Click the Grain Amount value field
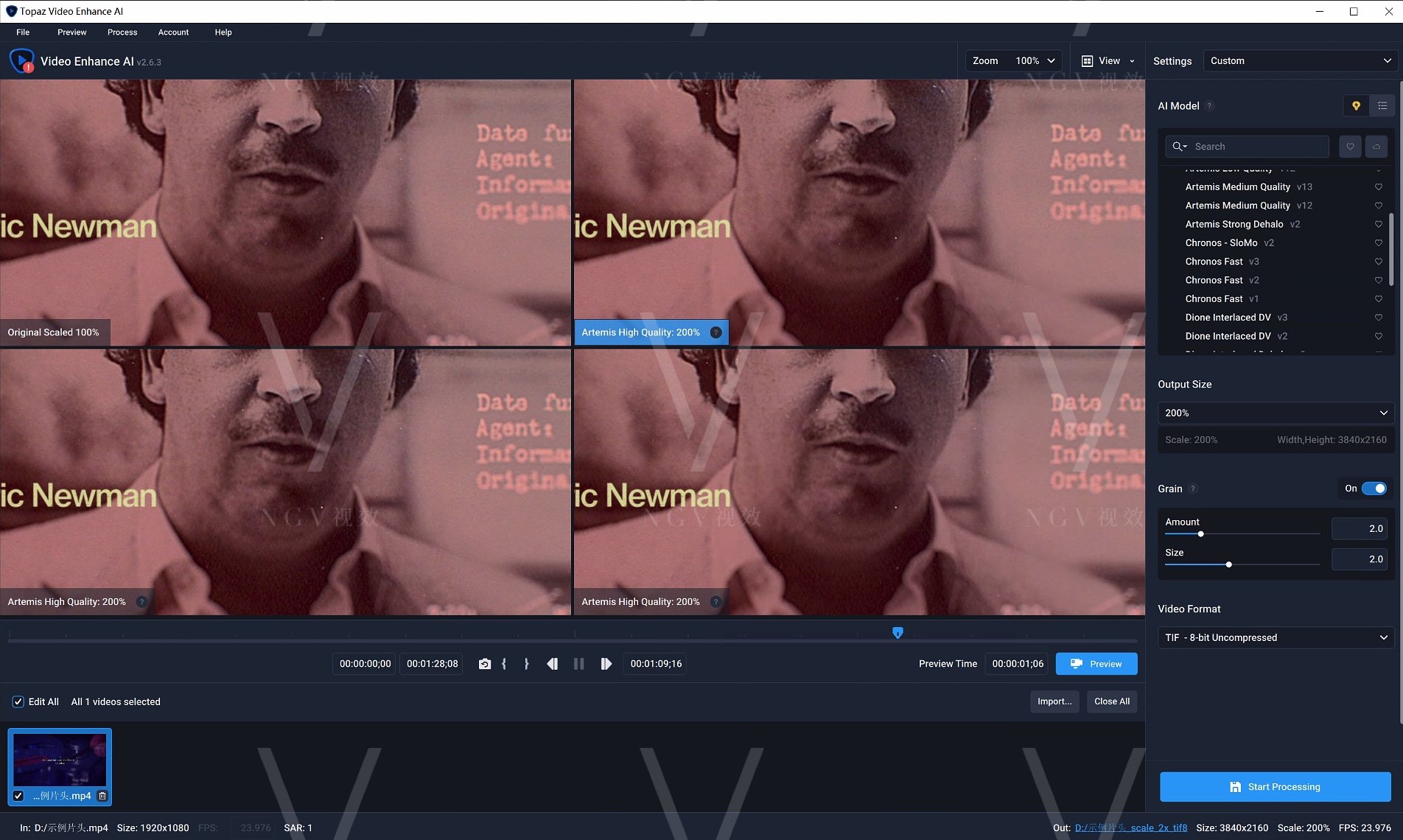 [1360, 529]
